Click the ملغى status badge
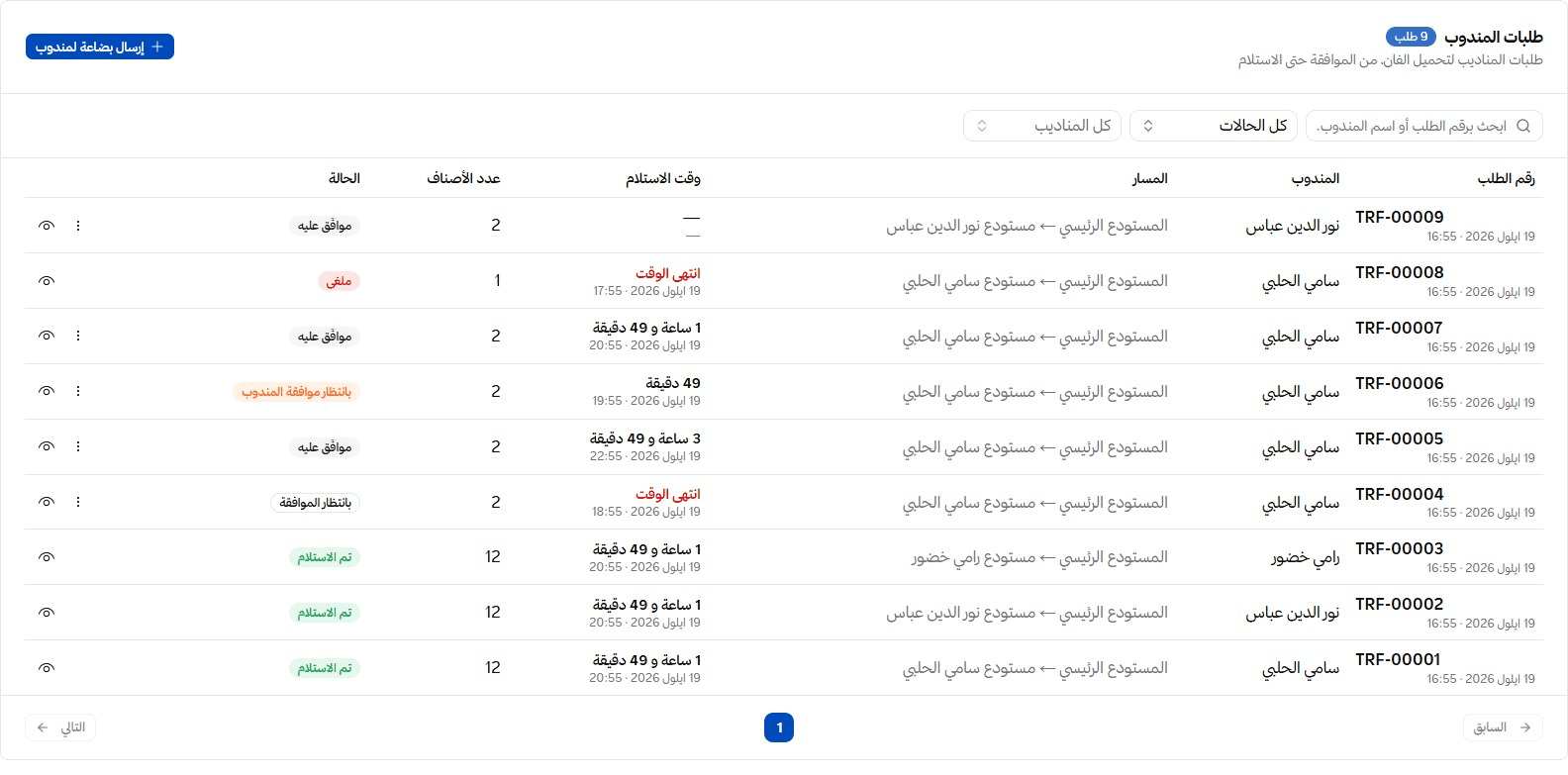The image size is (1568, 775). (340, 281)
